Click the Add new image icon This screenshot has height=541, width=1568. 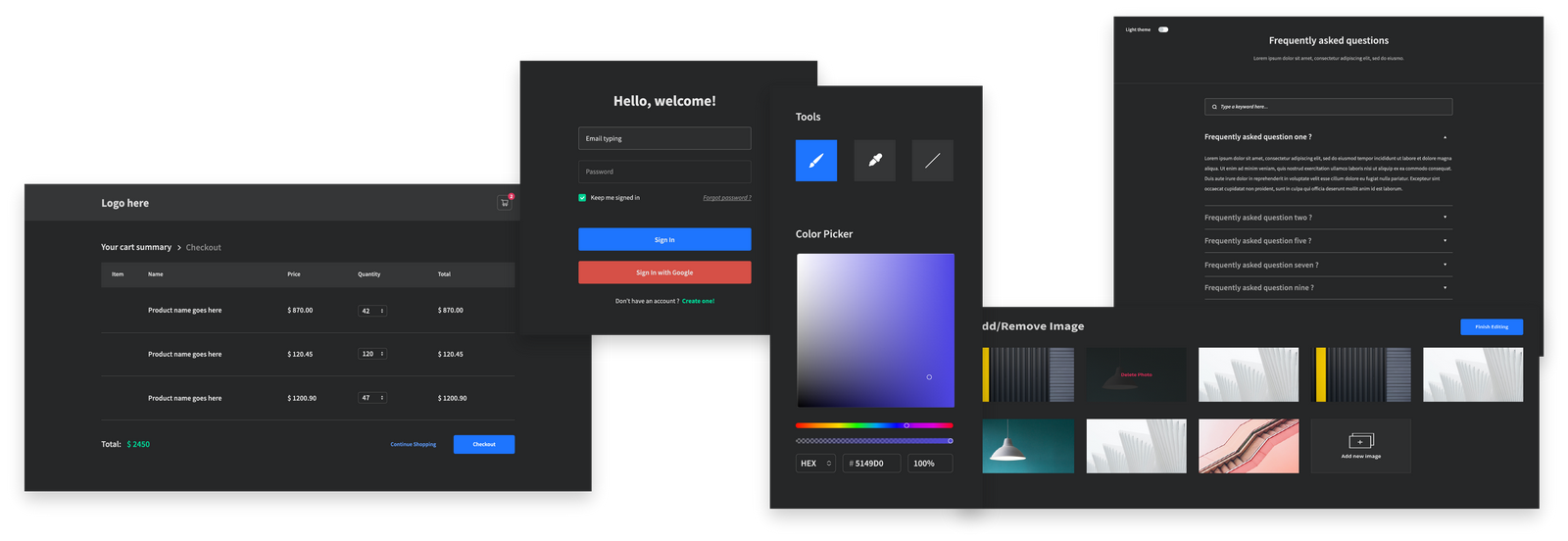[1360, 441]
